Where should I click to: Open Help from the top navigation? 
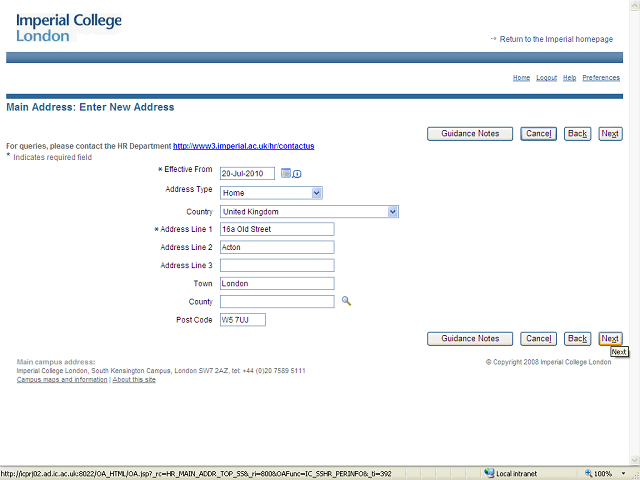(x=569, y=78)
